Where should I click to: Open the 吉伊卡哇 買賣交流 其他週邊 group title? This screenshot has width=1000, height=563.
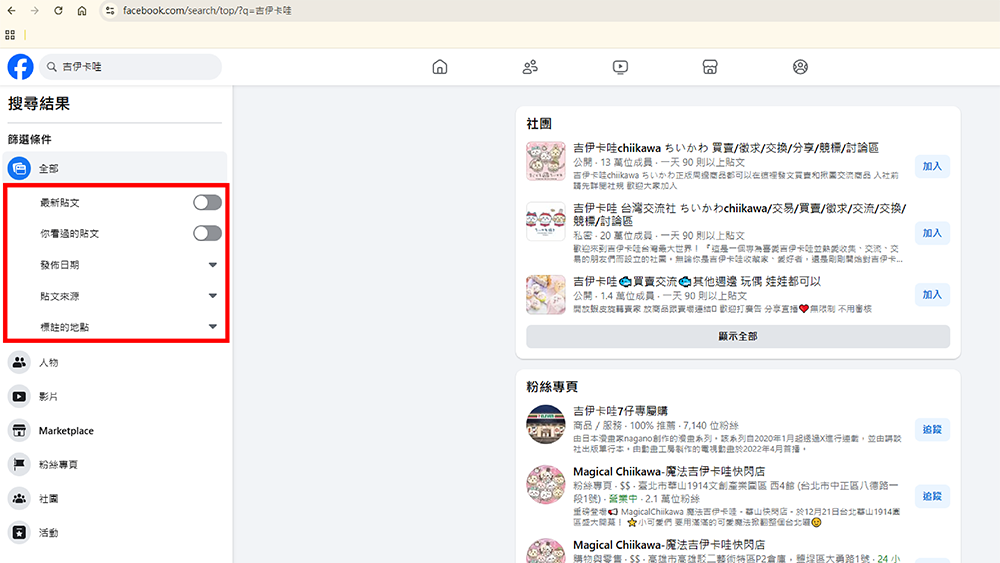point(696,281)
